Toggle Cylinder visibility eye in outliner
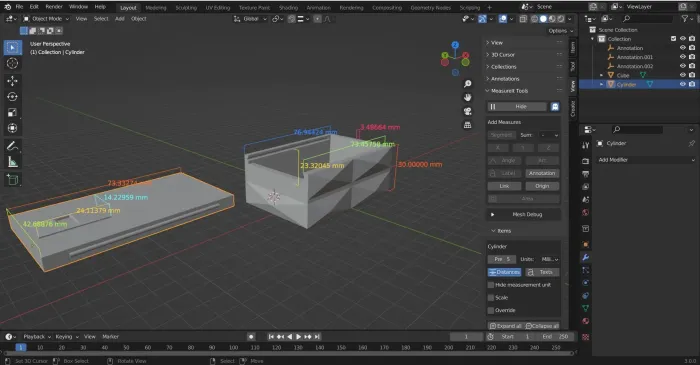Image resolution: width=700 pixels, height=365 pixels. click(683, 84)
